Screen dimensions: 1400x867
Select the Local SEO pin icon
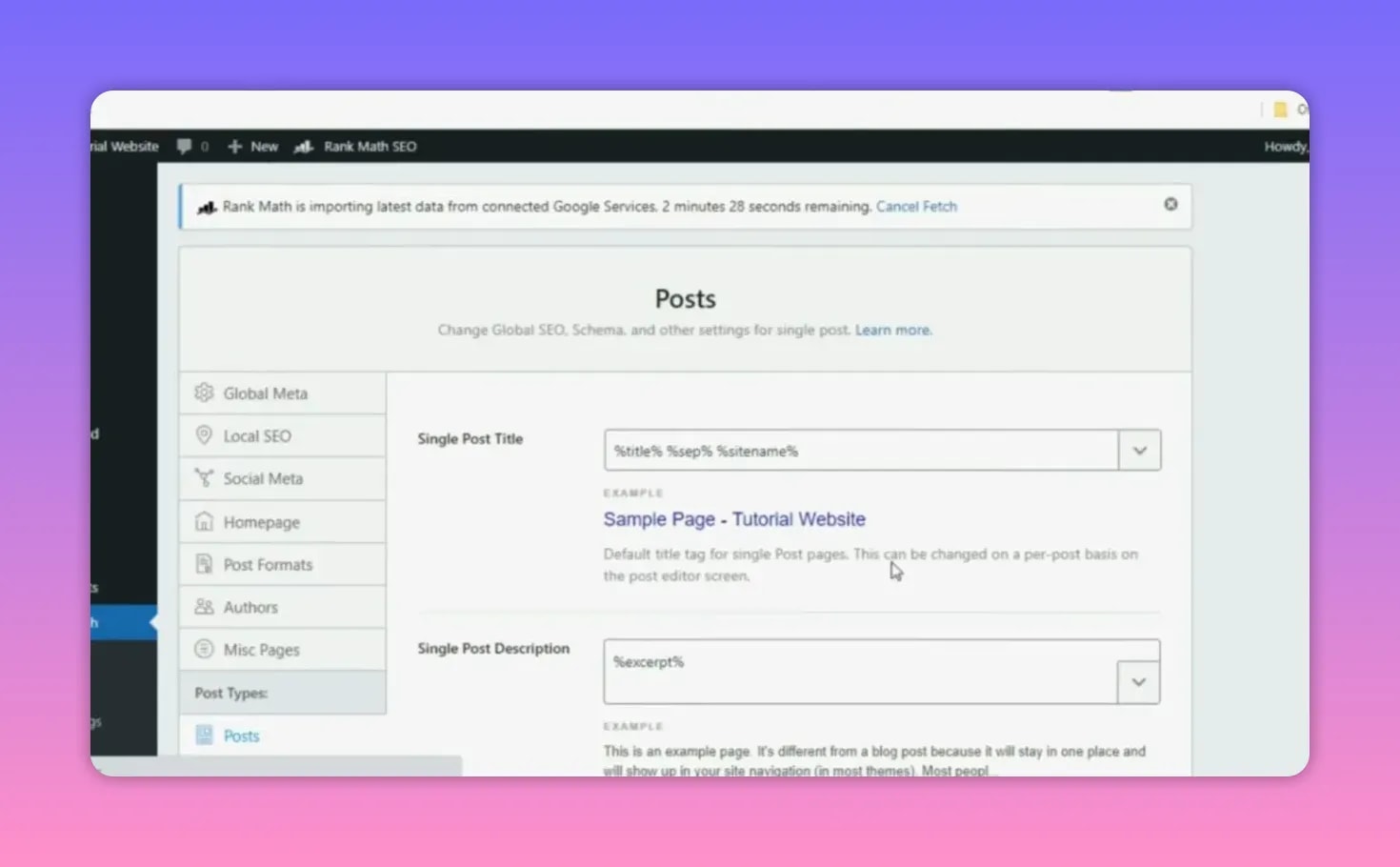204,435
